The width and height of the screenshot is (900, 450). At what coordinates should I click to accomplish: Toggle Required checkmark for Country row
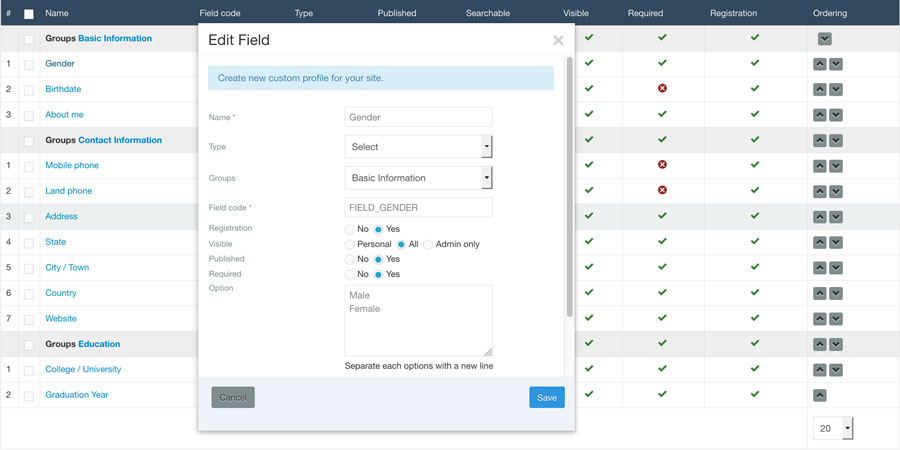(662, 292)
